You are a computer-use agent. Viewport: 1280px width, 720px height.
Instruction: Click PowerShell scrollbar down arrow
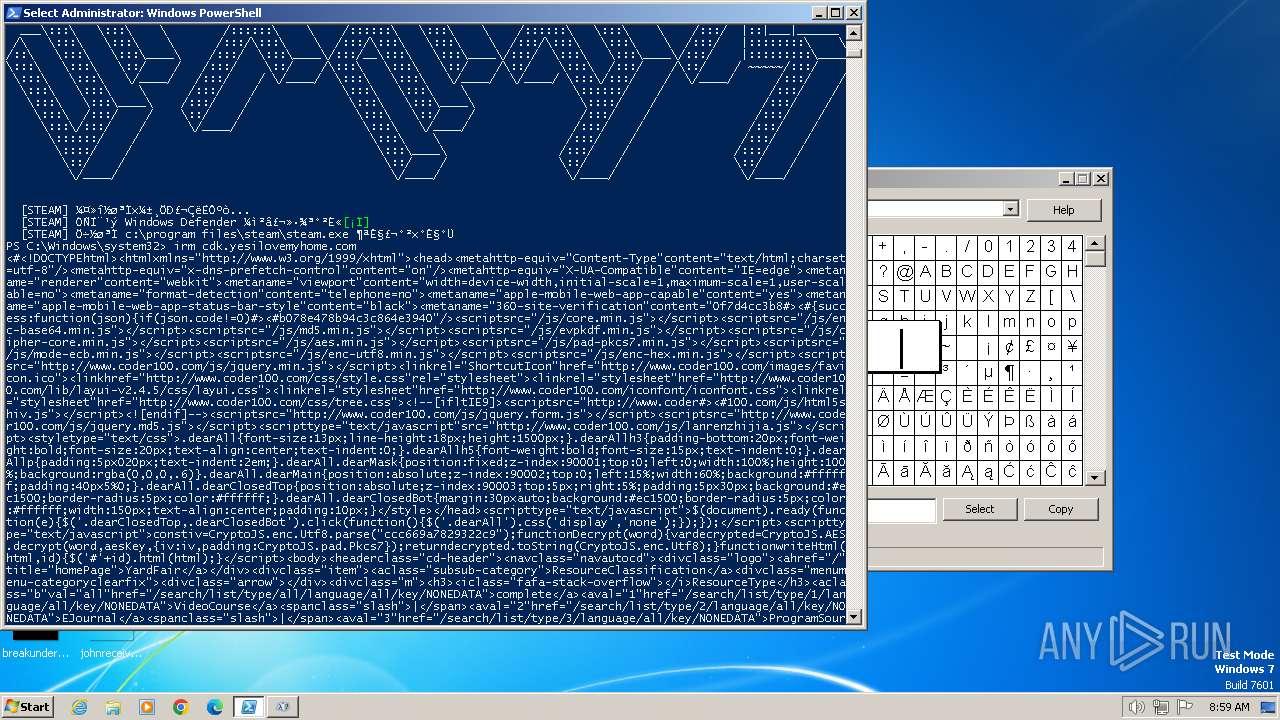point(853,617)
